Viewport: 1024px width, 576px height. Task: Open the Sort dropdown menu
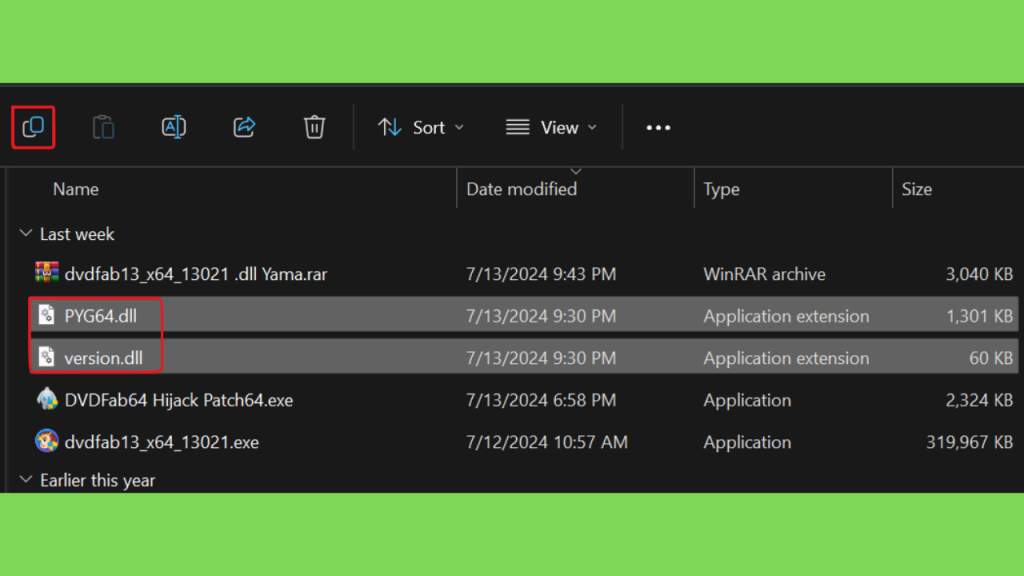click(421, 127)
